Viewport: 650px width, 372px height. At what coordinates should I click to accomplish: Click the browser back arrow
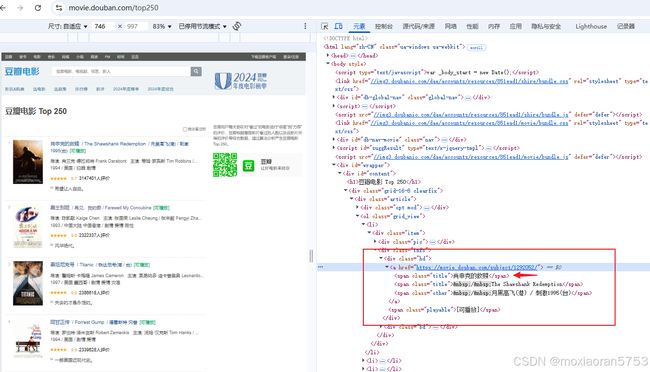tap(3, 7)
